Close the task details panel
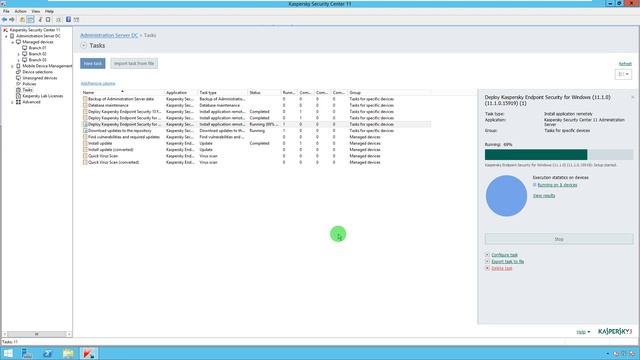 [x=633, y=97]
